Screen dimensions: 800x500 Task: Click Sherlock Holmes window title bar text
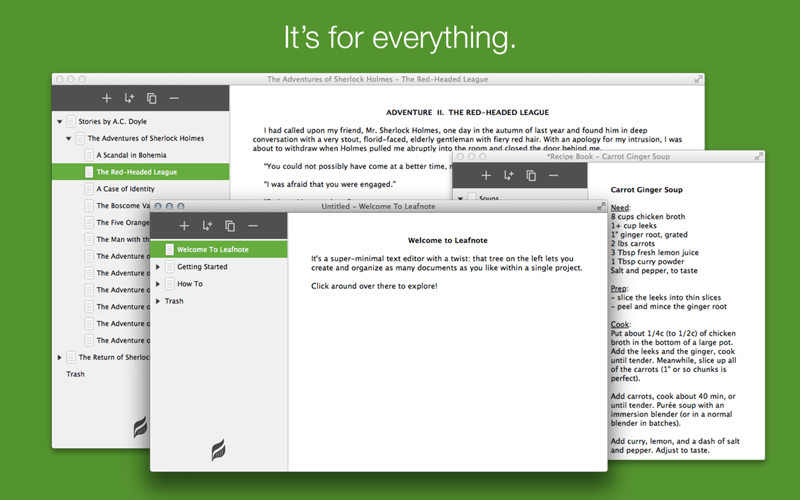coord(378,79)
